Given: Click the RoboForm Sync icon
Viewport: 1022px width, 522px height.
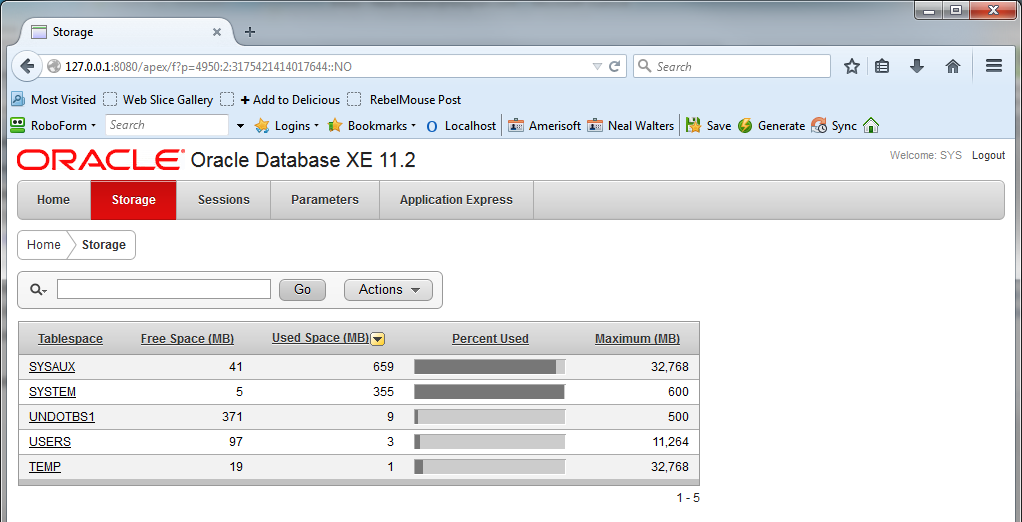Looking at the screenshot, I should [819, 126].
